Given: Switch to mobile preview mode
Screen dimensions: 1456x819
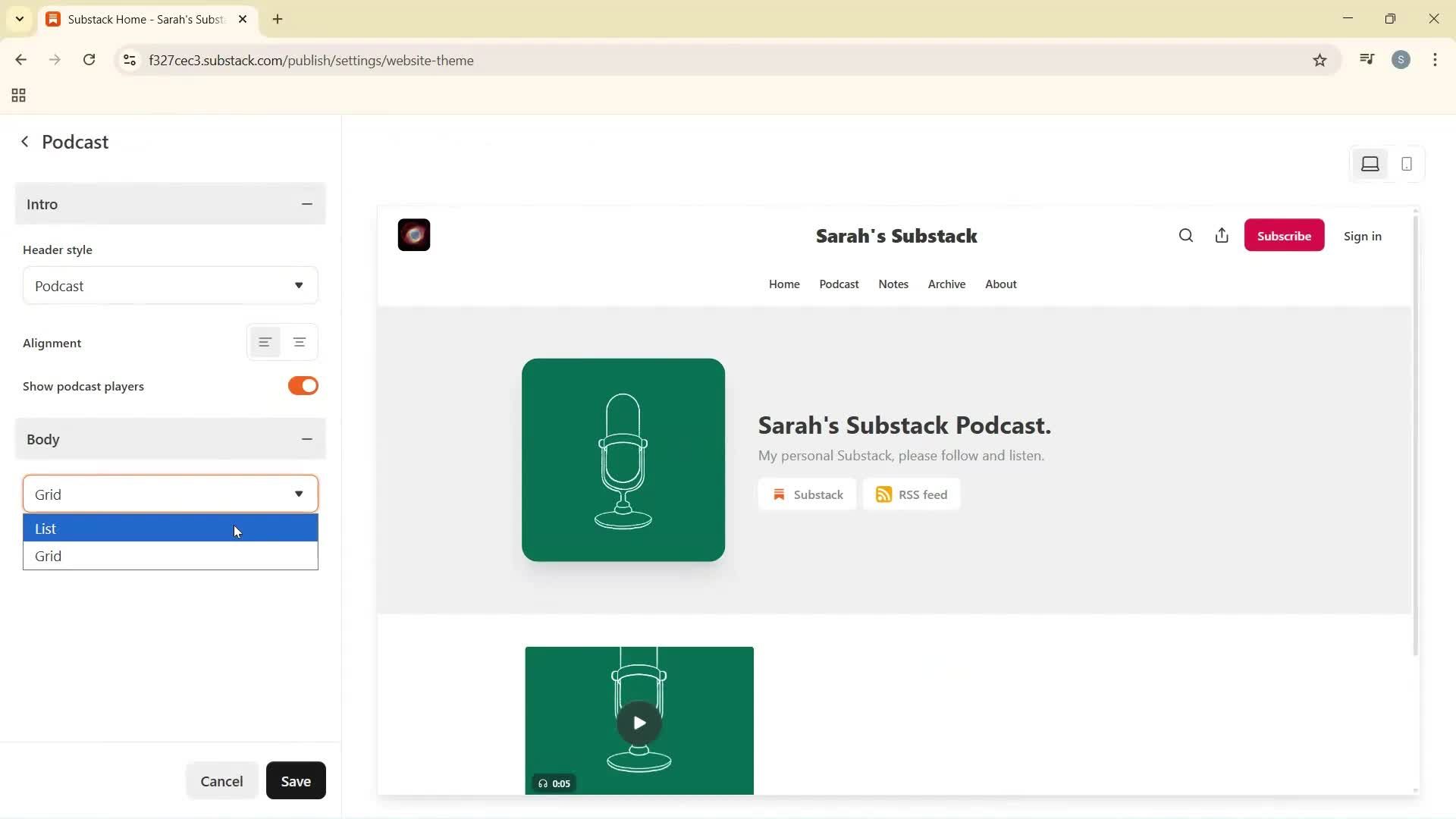Looking at the screenshot, I should [1406, 164].
